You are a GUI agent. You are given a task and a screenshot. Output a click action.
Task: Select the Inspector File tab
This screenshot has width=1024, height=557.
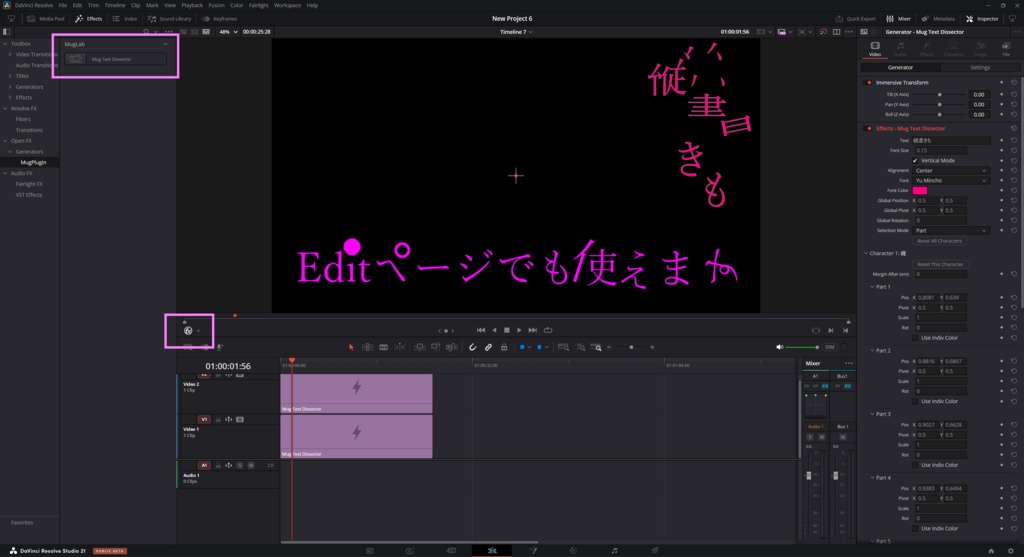pos(1006,49)
